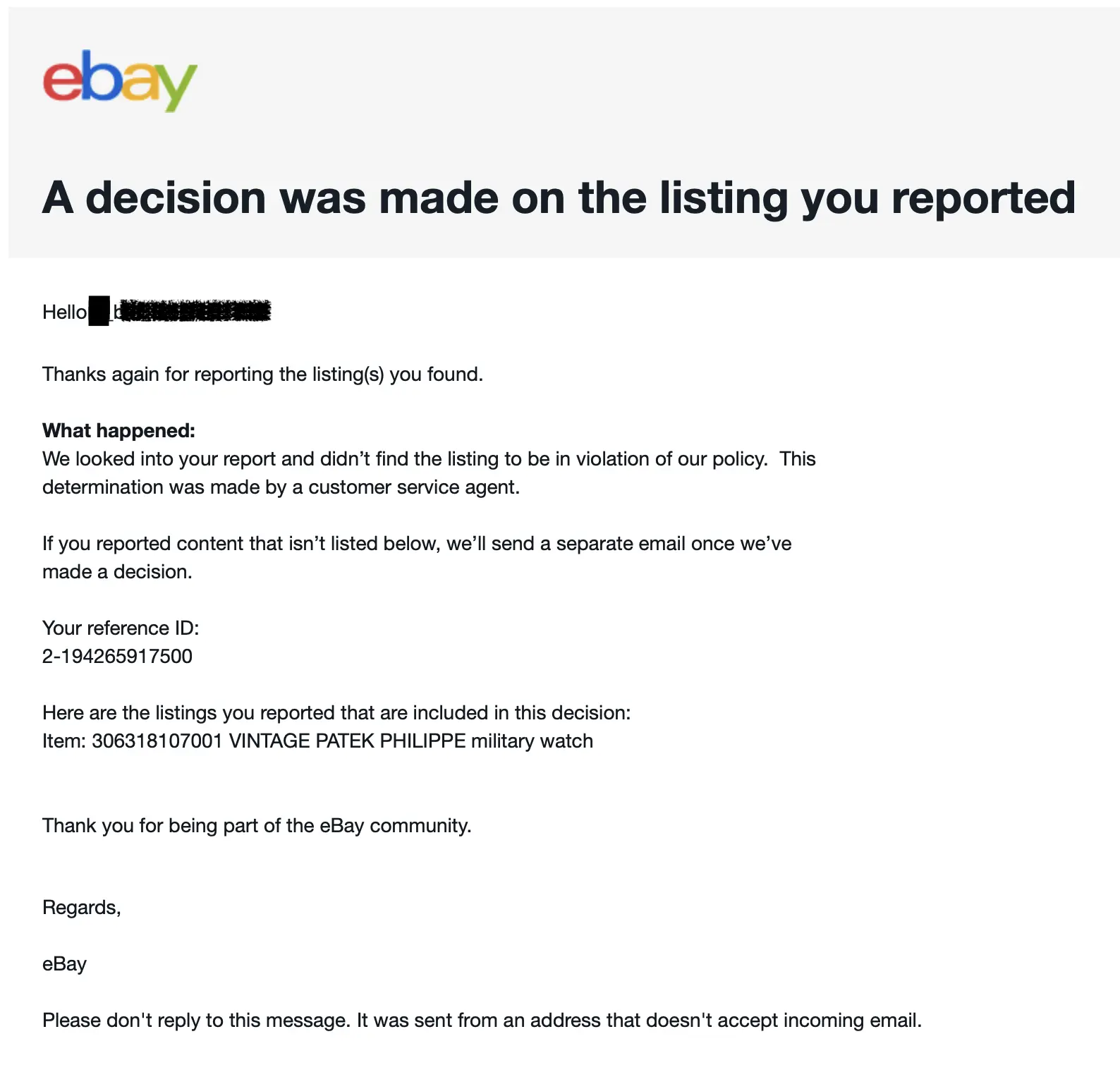Click the VINTAGE PATEK PHILIPPE listing title

(x=410, y=741)
